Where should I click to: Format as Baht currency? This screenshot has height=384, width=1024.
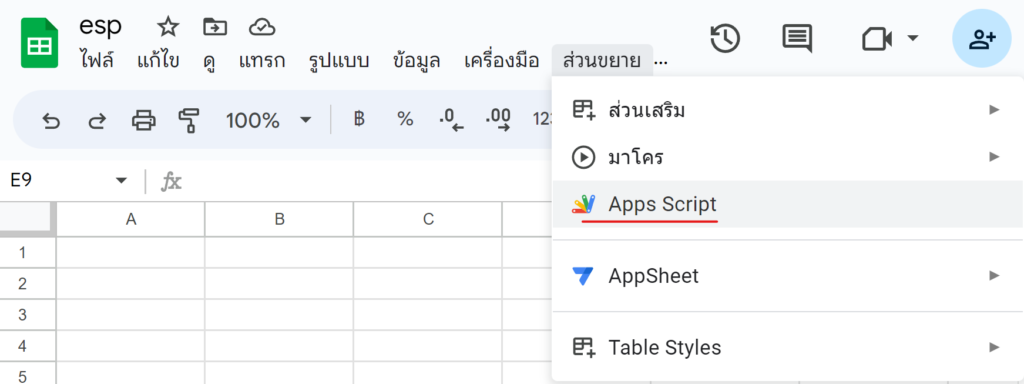(358, 120)
